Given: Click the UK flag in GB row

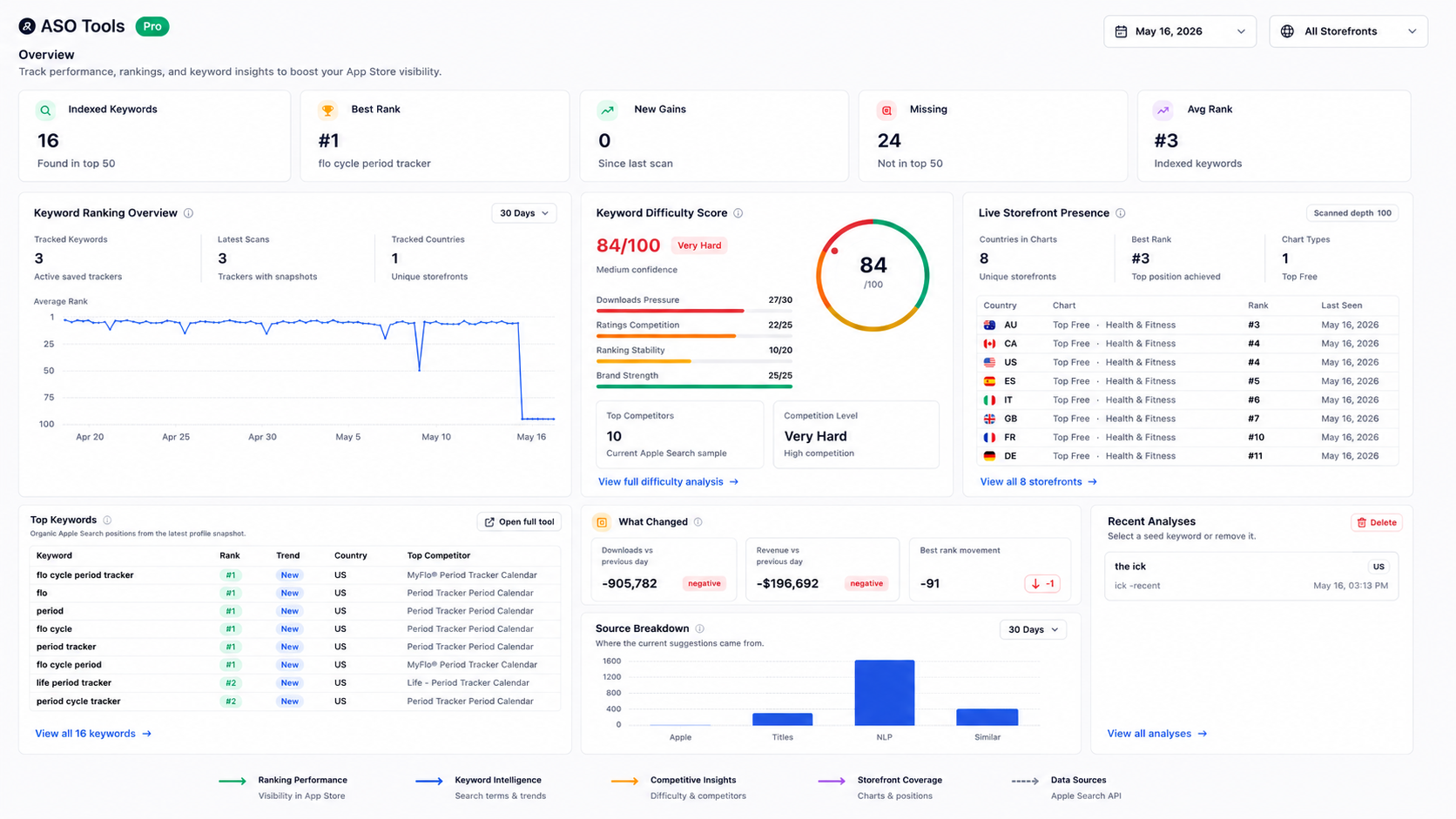Looking at the screenshot, I should coord(989,419).
